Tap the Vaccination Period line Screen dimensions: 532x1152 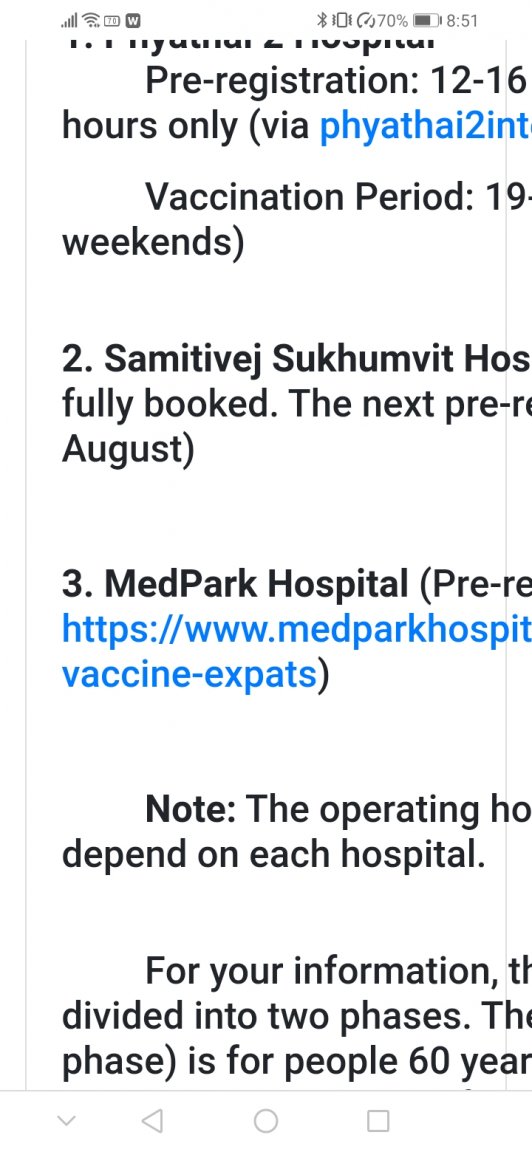(338, 197)
